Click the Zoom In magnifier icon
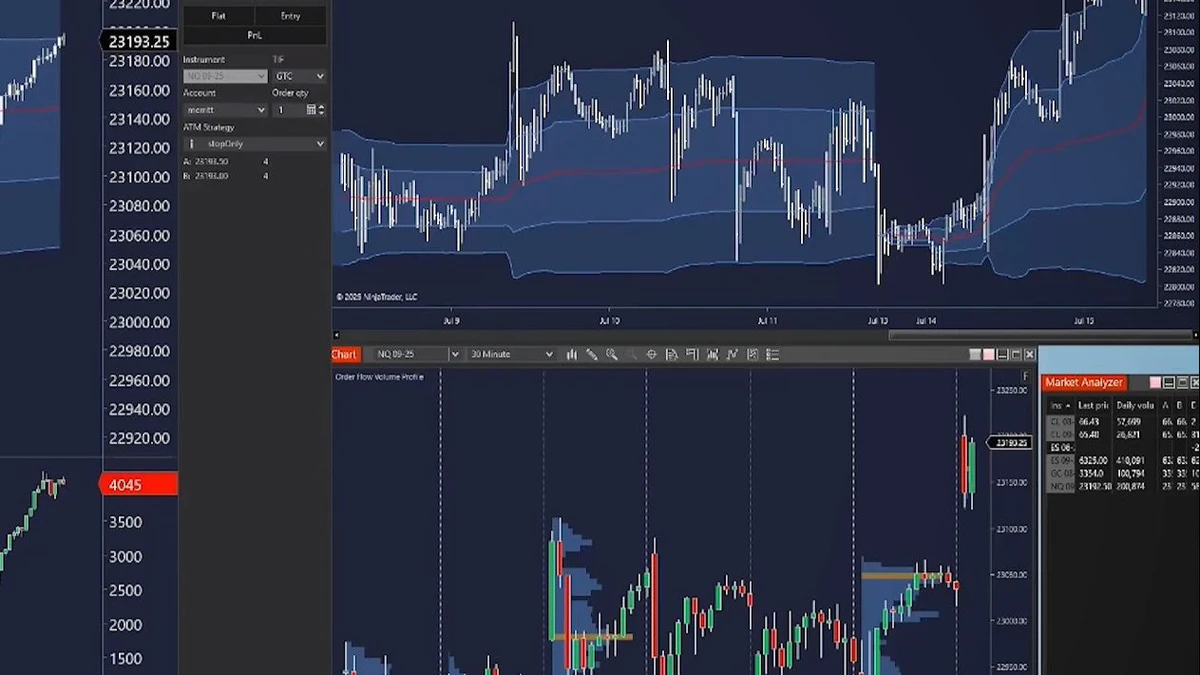The height and width of the screenshot is (675, 1200). tap(611, 354)
